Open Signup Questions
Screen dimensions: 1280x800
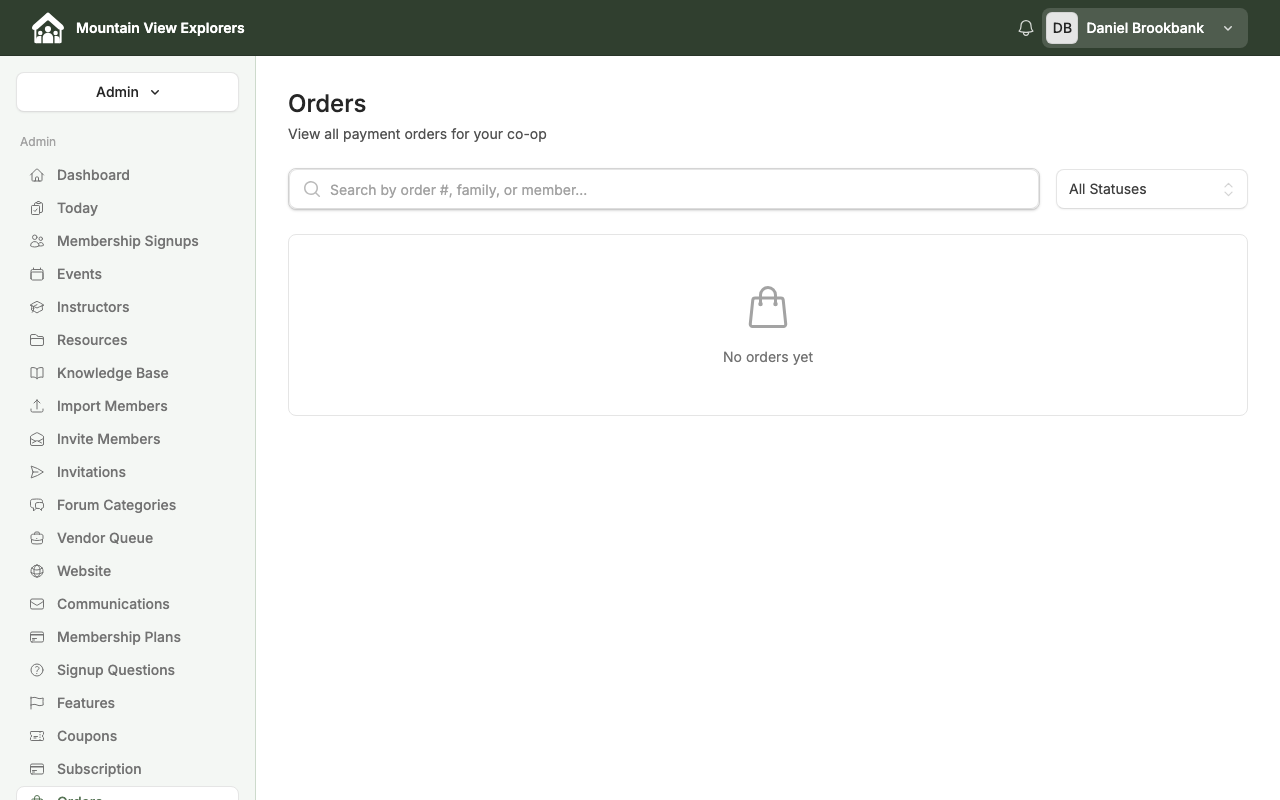point(127,670)
